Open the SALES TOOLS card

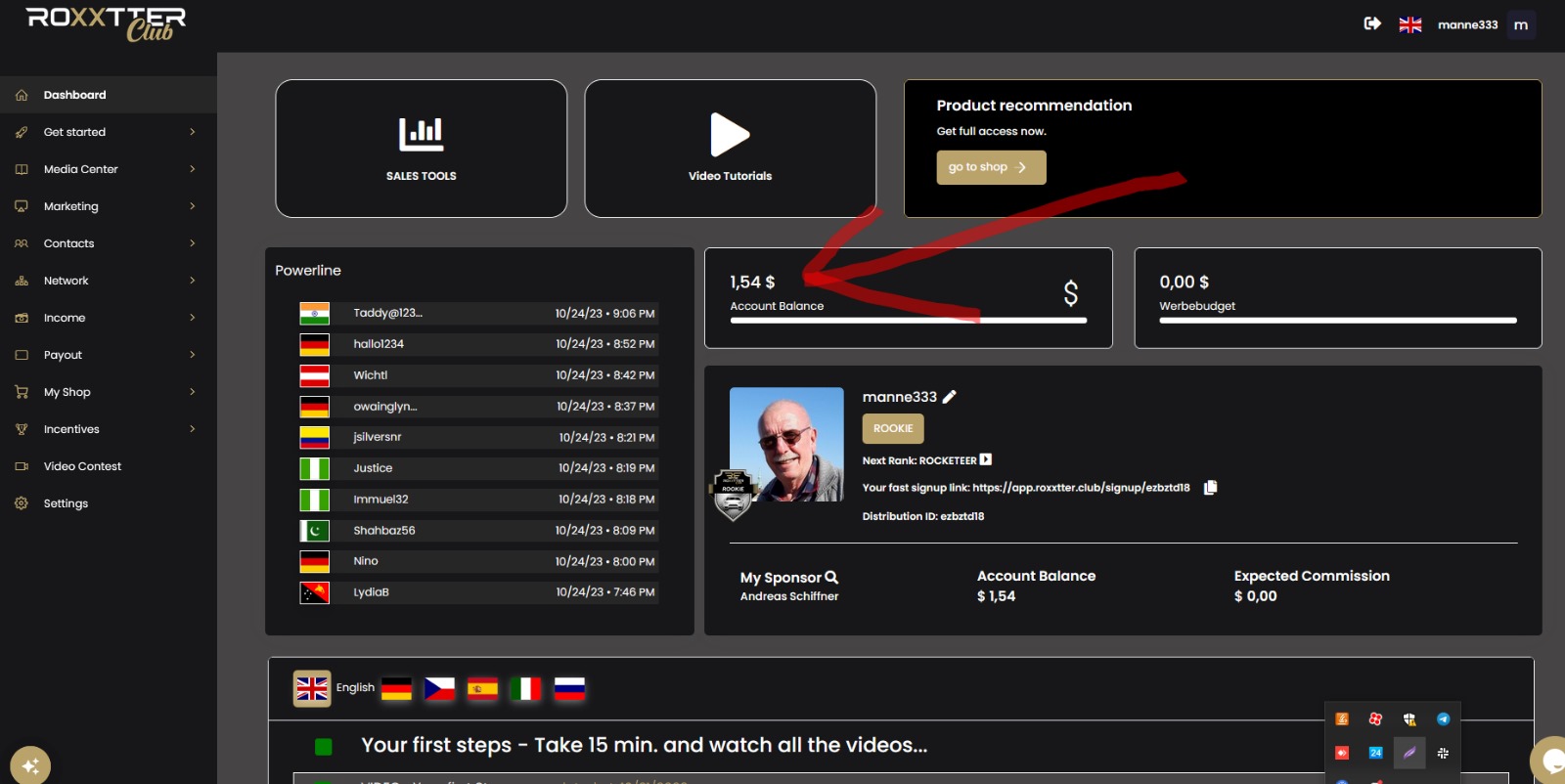pos(422,149)
